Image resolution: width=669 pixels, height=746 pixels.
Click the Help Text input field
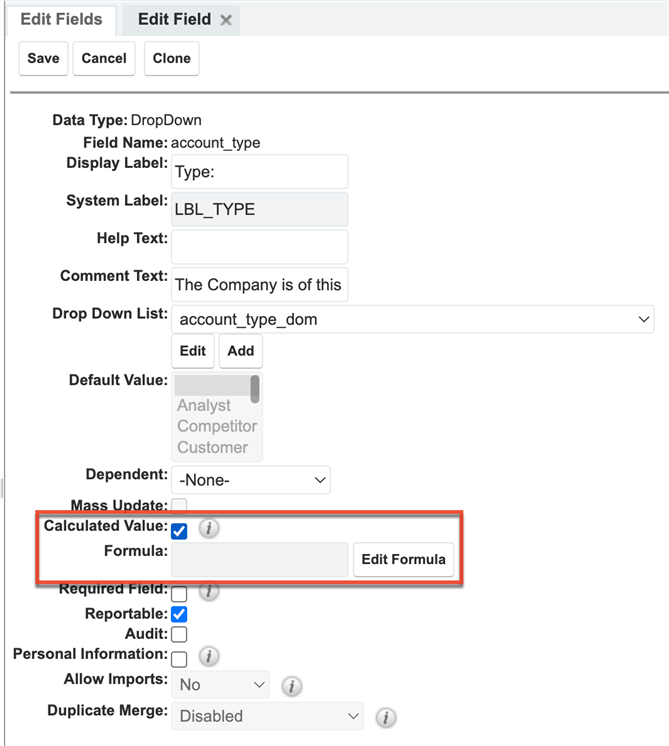point(259,246)
